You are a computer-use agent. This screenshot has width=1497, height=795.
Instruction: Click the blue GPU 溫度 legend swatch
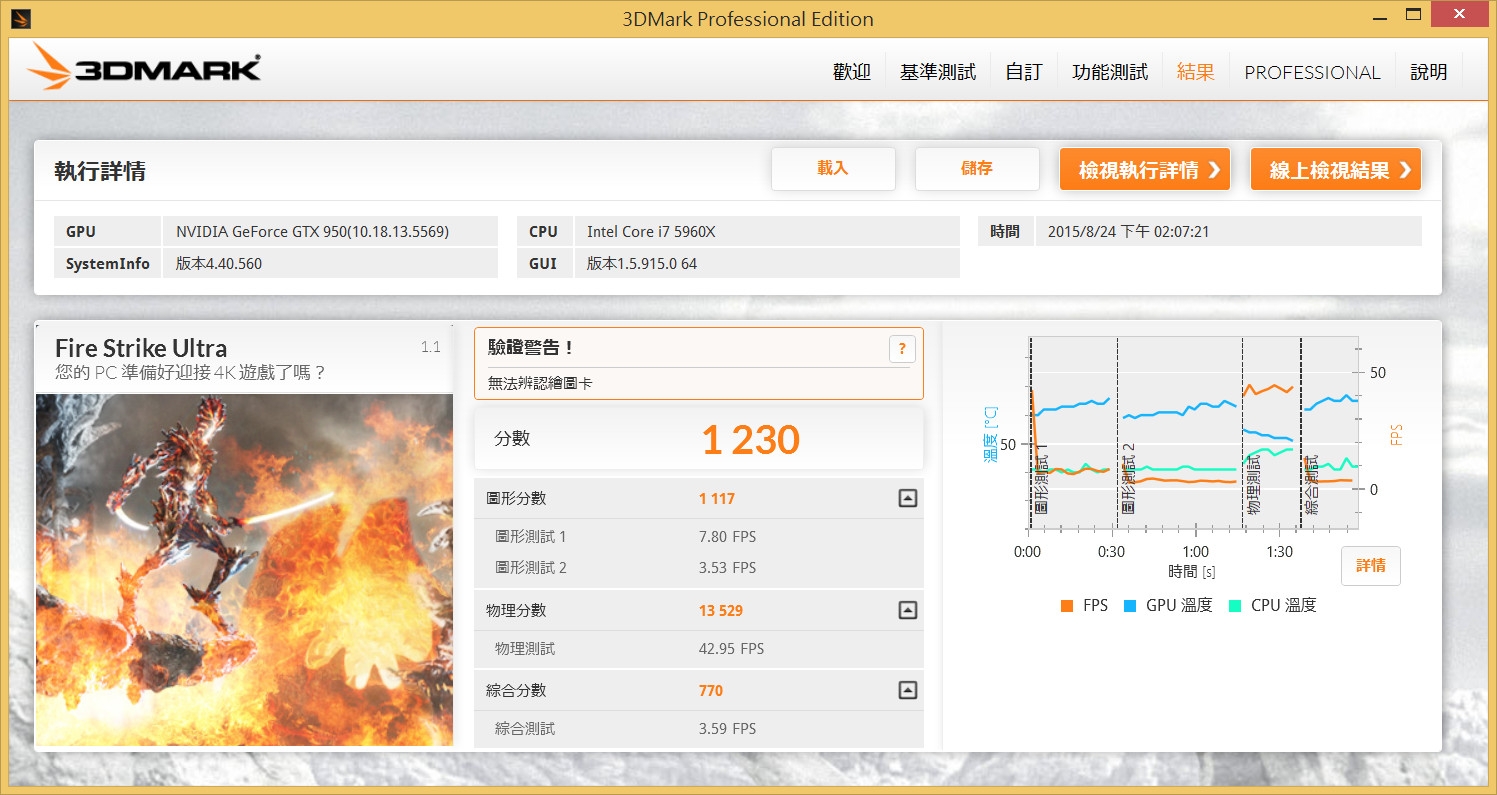tap(1129, 606)
